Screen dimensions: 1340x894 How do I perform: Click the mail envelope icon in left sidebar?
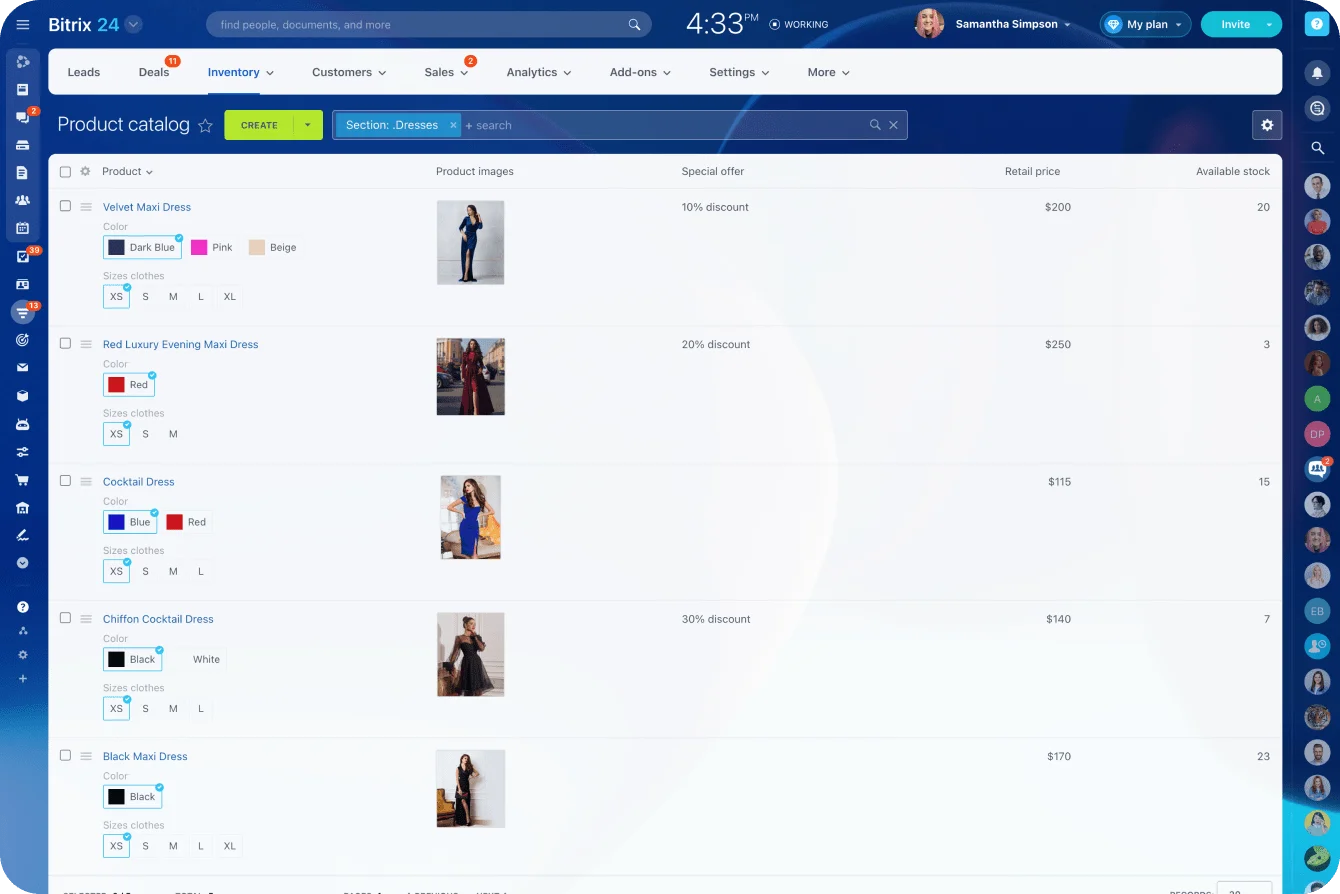pyautogui.click(x=23, y=368)
